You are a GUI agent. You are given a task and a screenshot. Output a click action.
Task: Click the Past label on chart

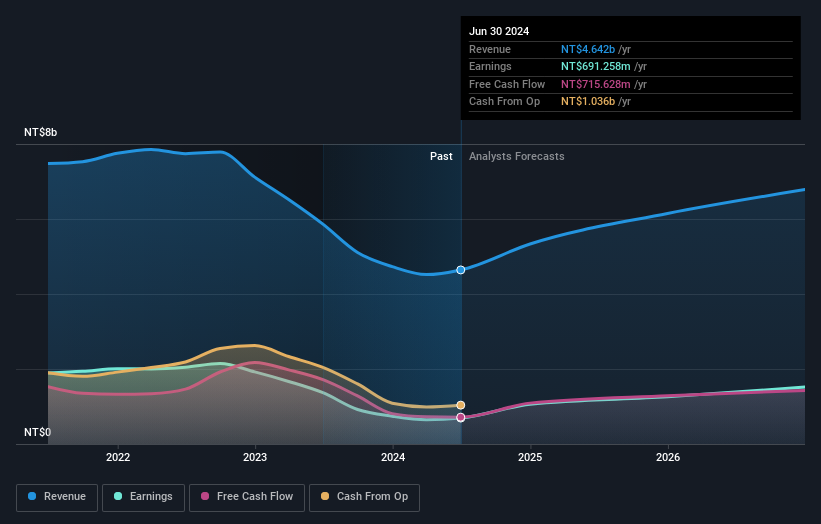441,157
